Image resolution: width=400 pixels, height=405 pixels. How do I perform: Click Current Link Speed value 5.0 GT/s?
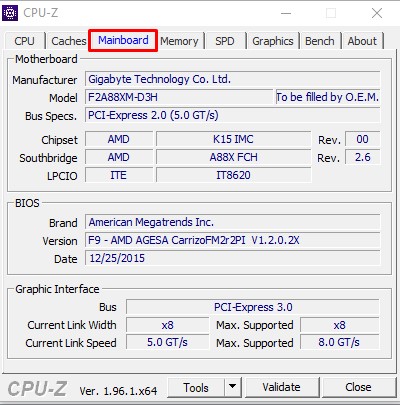(x=167, y=342)
